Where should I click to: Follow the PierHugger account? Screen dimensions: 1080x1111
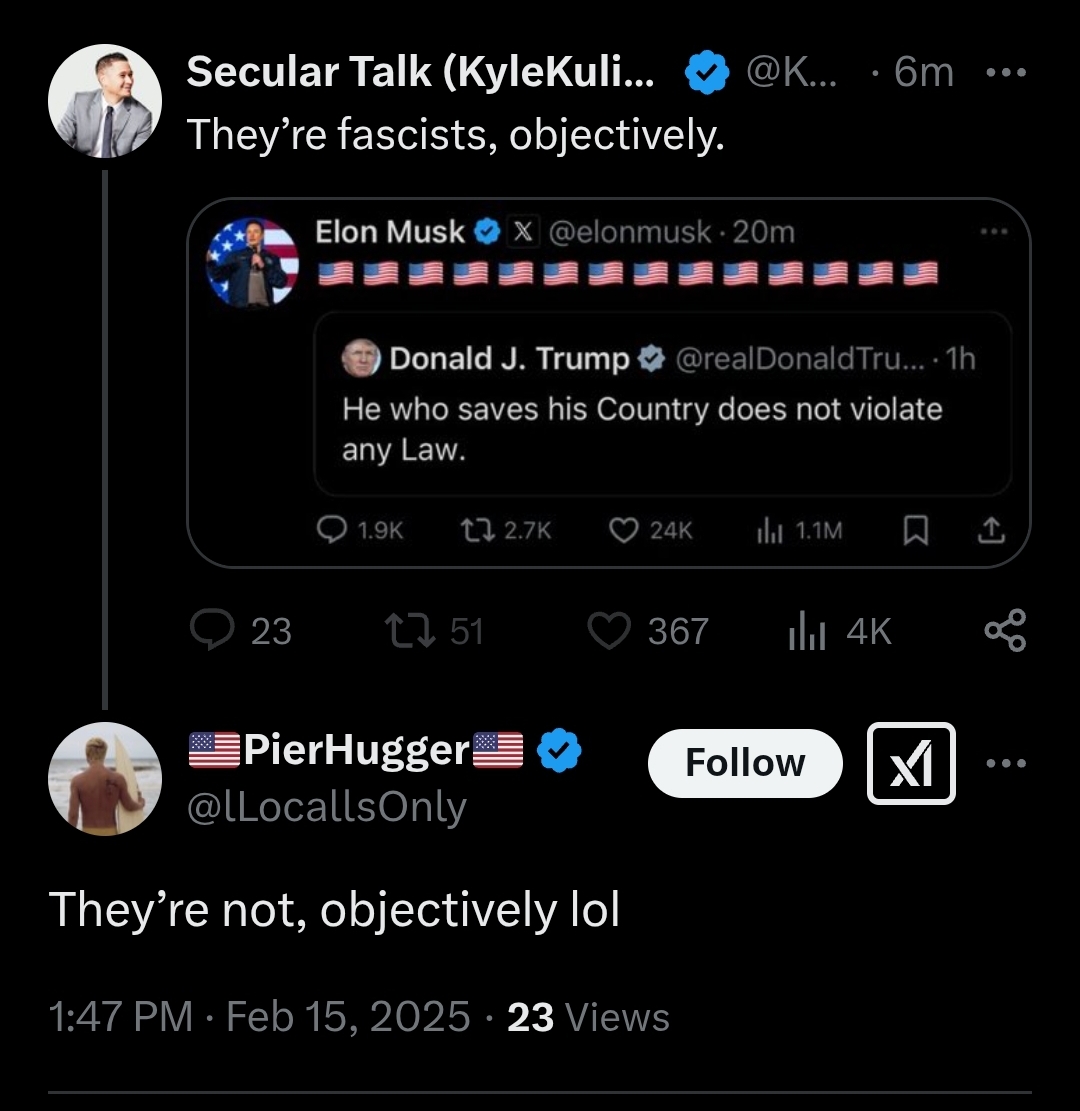pos(745,763)
